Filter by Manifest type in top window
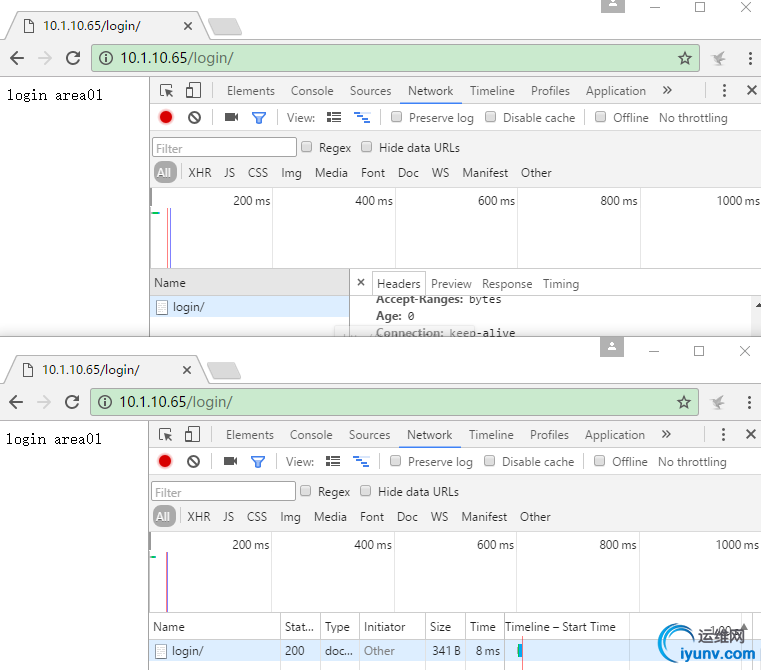This screenshot has width=761, height=670. (485, 173)
